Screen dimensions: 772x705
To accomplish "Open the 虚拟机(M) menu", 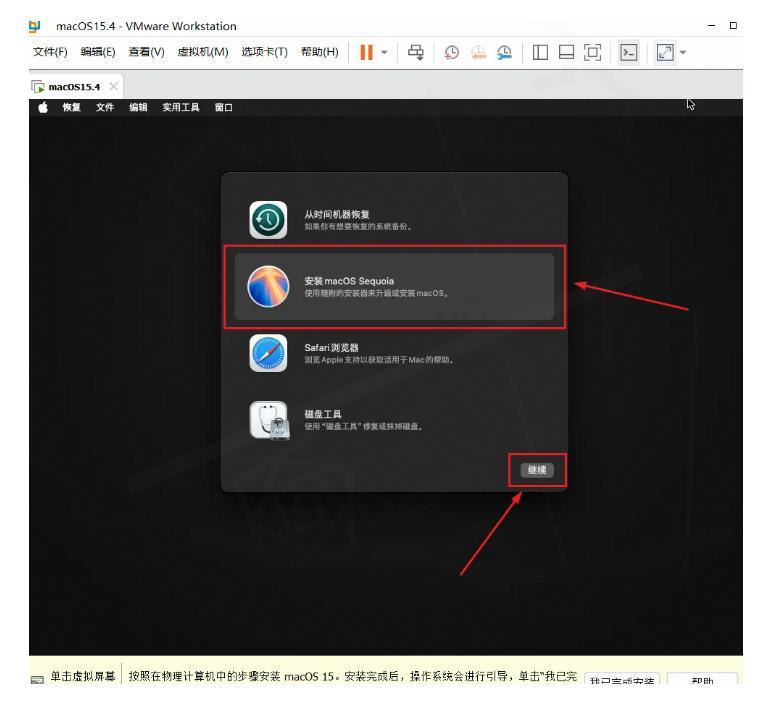I will (x=203, y=52).
